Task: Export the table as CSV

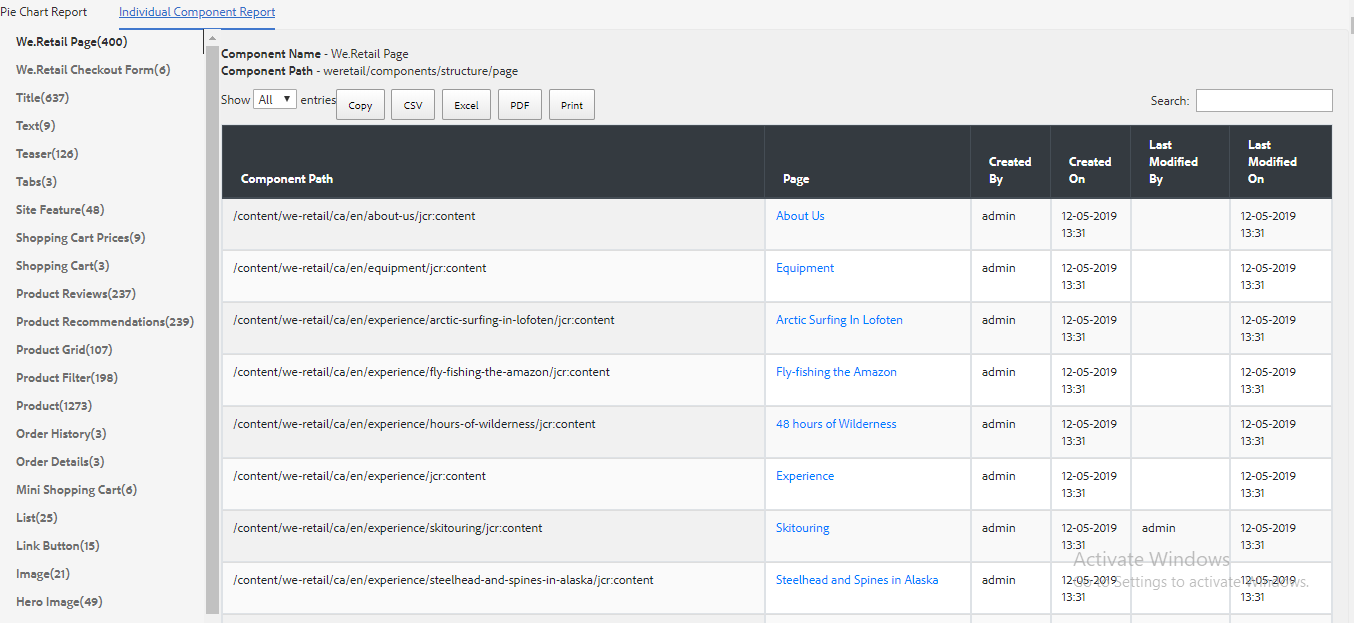Action: 413,105
